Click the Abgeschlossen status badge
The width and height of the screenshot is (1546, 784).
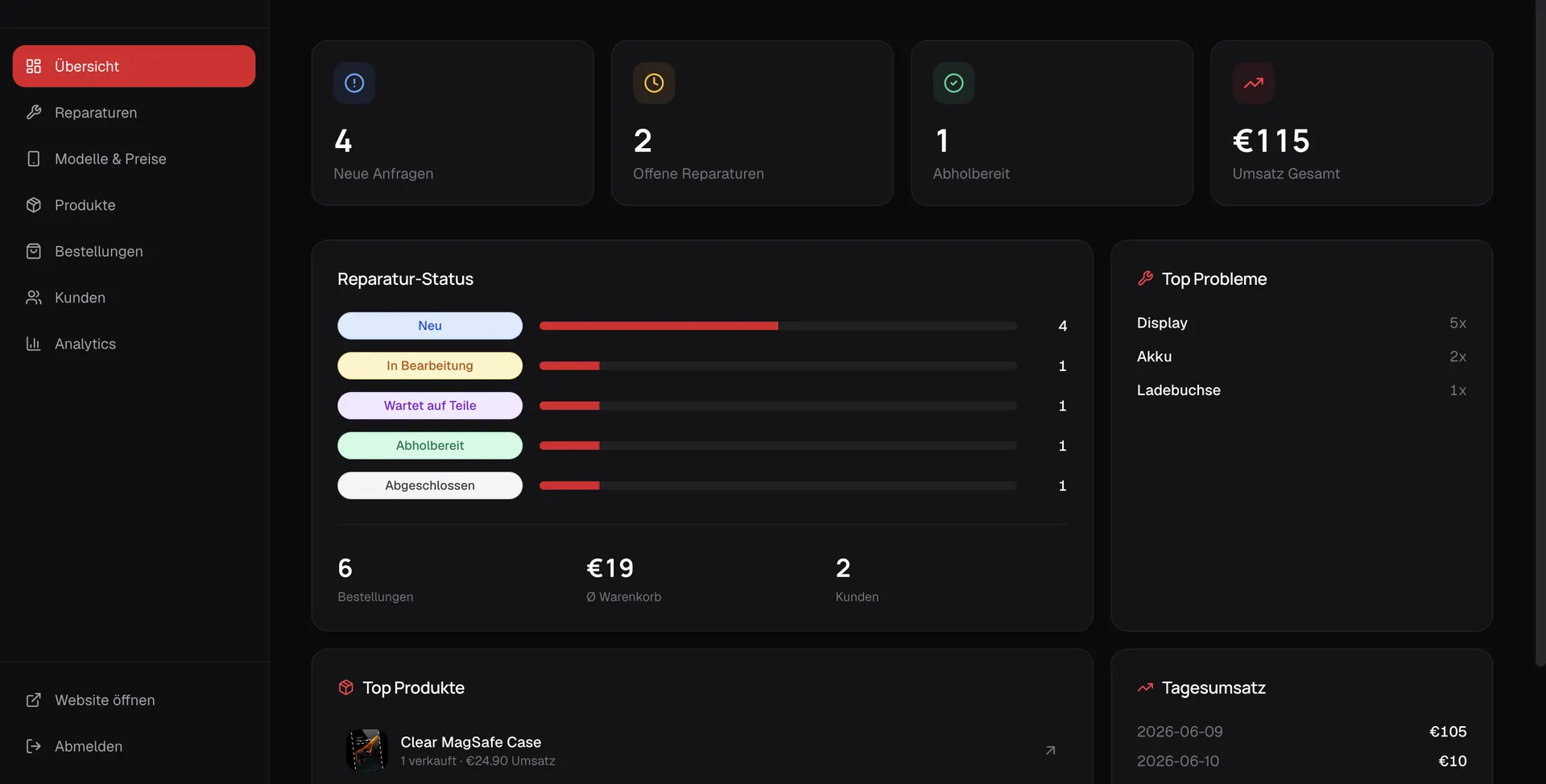pyautogui.click(x=430, y=485)
